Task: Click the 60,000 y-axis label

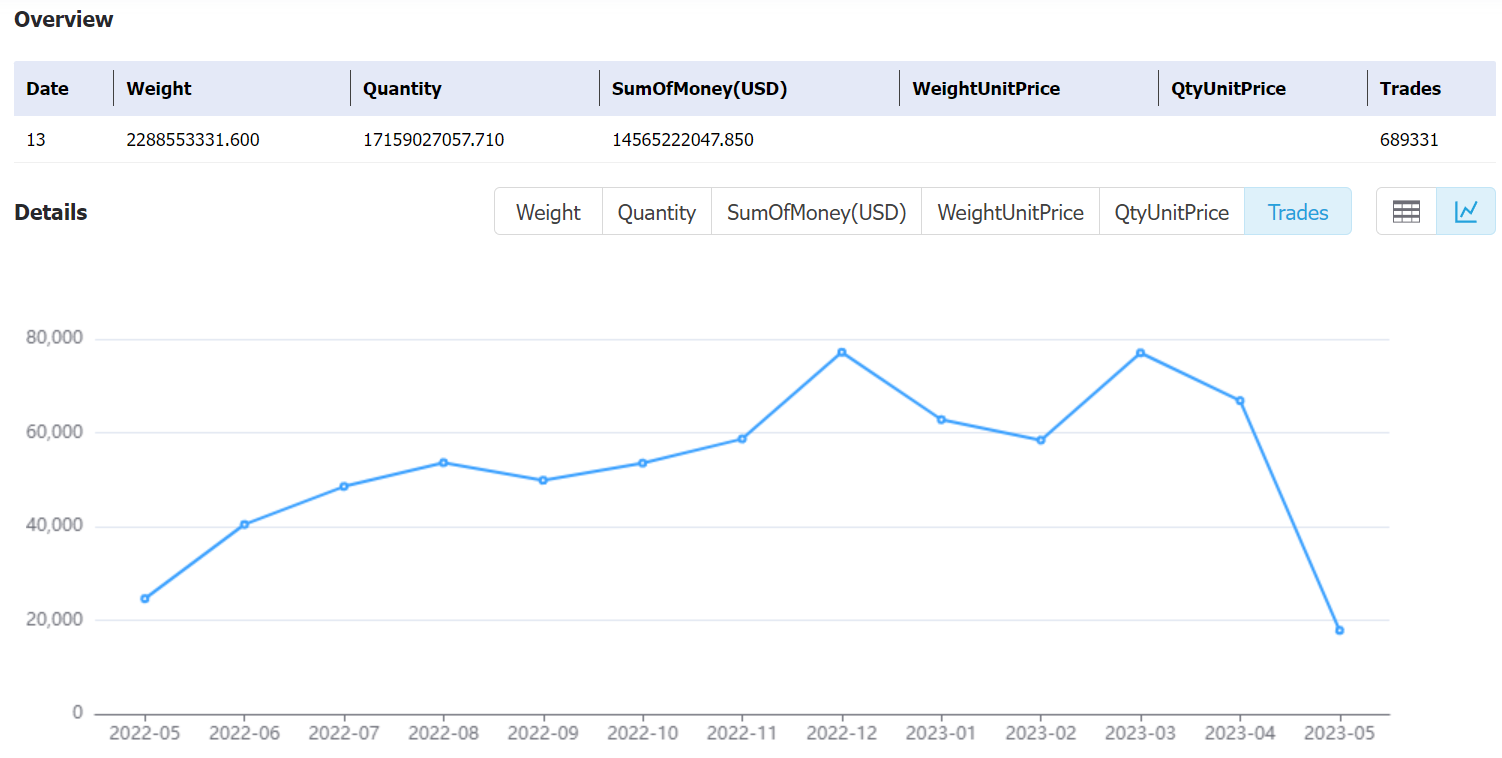Action: tap(55, 432)
